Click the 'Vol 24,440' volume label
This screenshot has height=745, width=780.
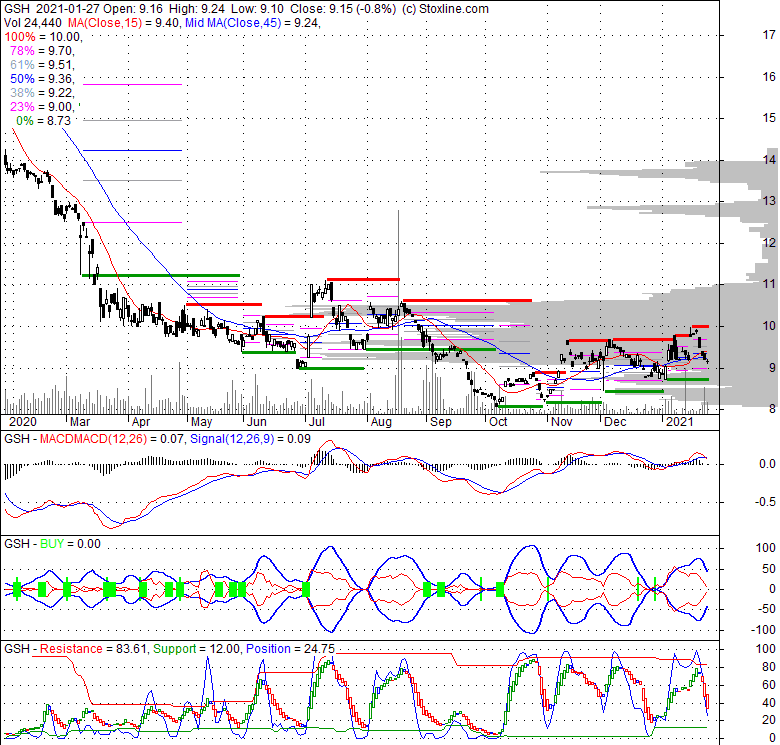(x=33, y=23)
